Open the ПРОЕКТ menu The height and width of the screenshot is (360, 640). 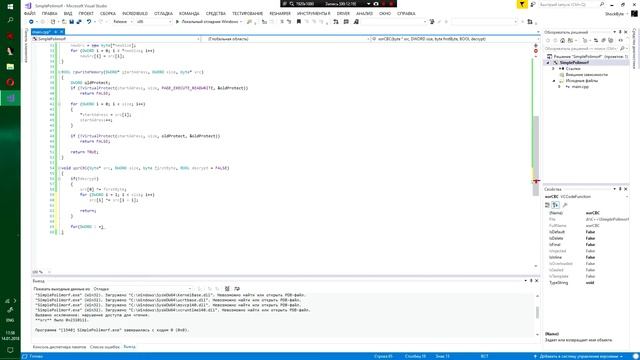(86, 13)
